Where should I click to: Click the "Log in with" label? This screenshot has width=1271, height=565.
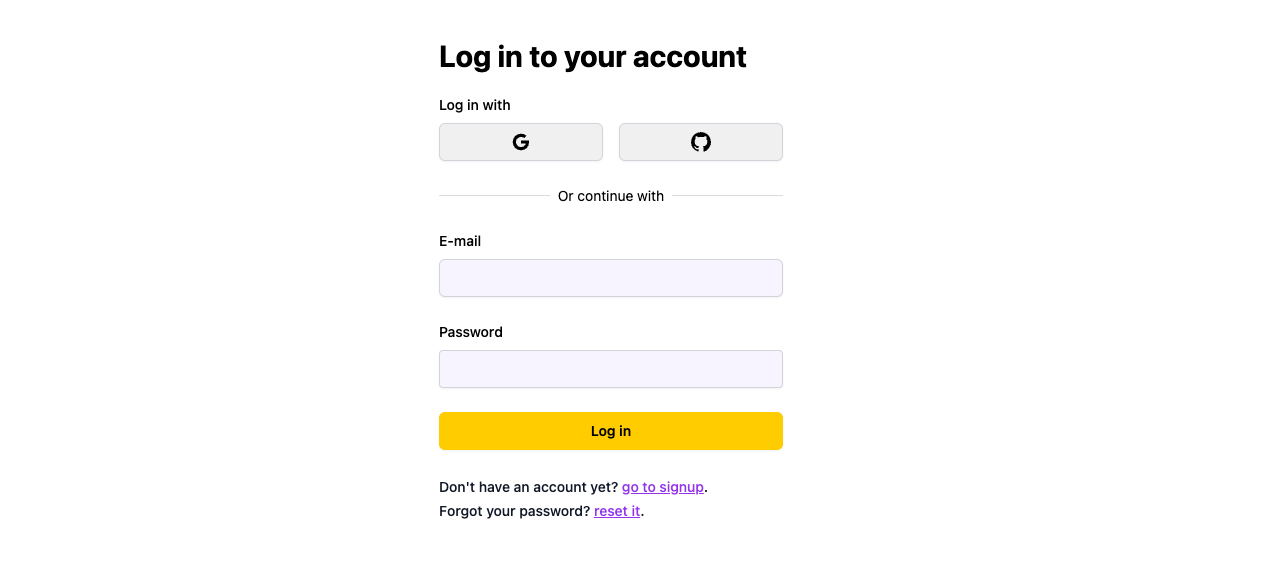coord(474,105)
